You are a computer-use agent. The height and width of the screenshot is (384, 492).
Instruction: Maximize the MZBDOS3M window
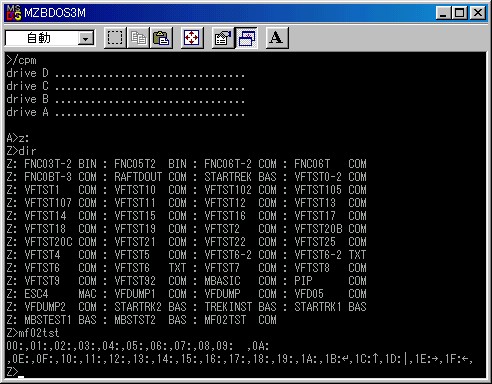(459, 13)
